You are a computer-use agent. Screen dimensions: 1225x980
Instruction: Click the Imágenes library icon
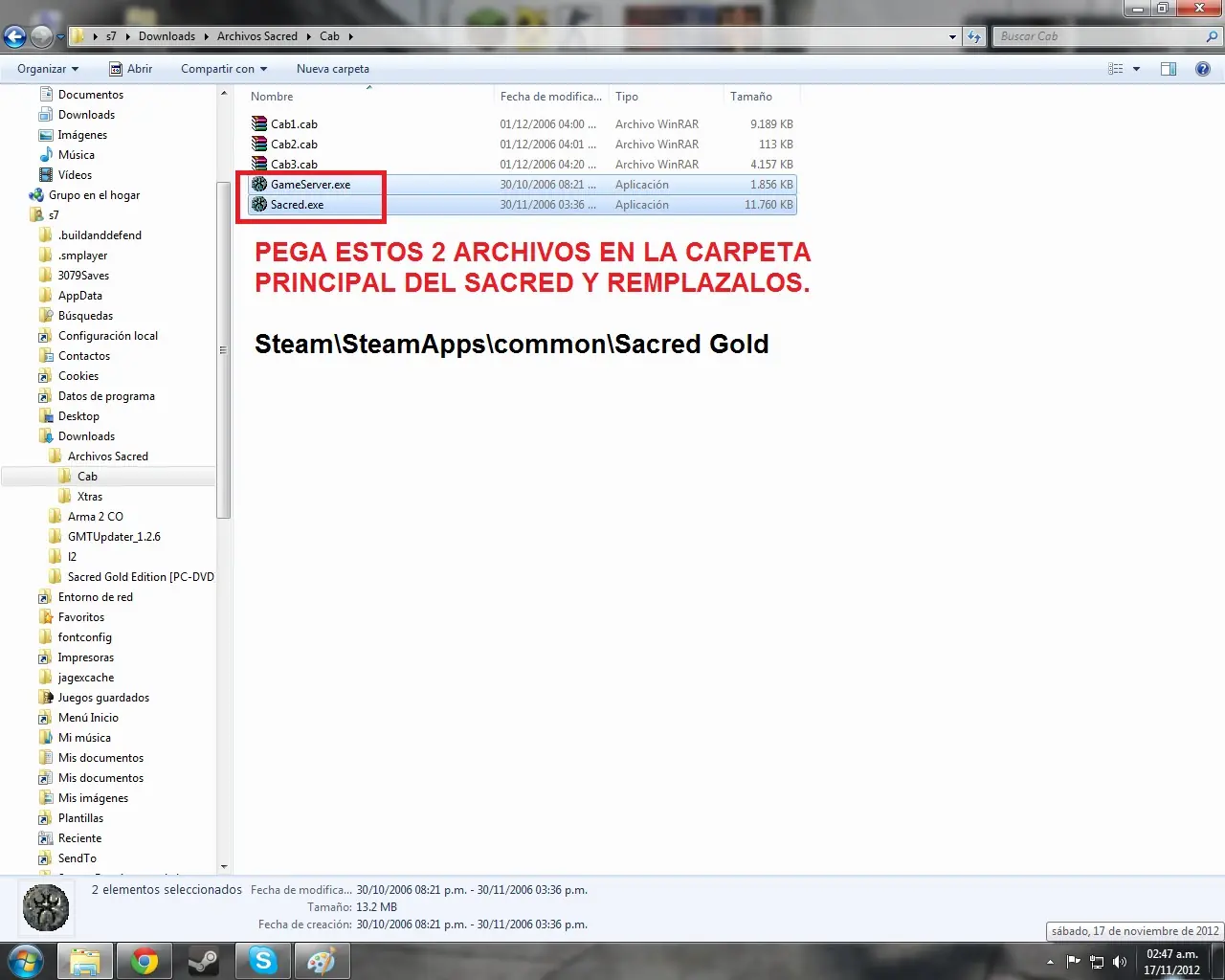tap(46, 135)
